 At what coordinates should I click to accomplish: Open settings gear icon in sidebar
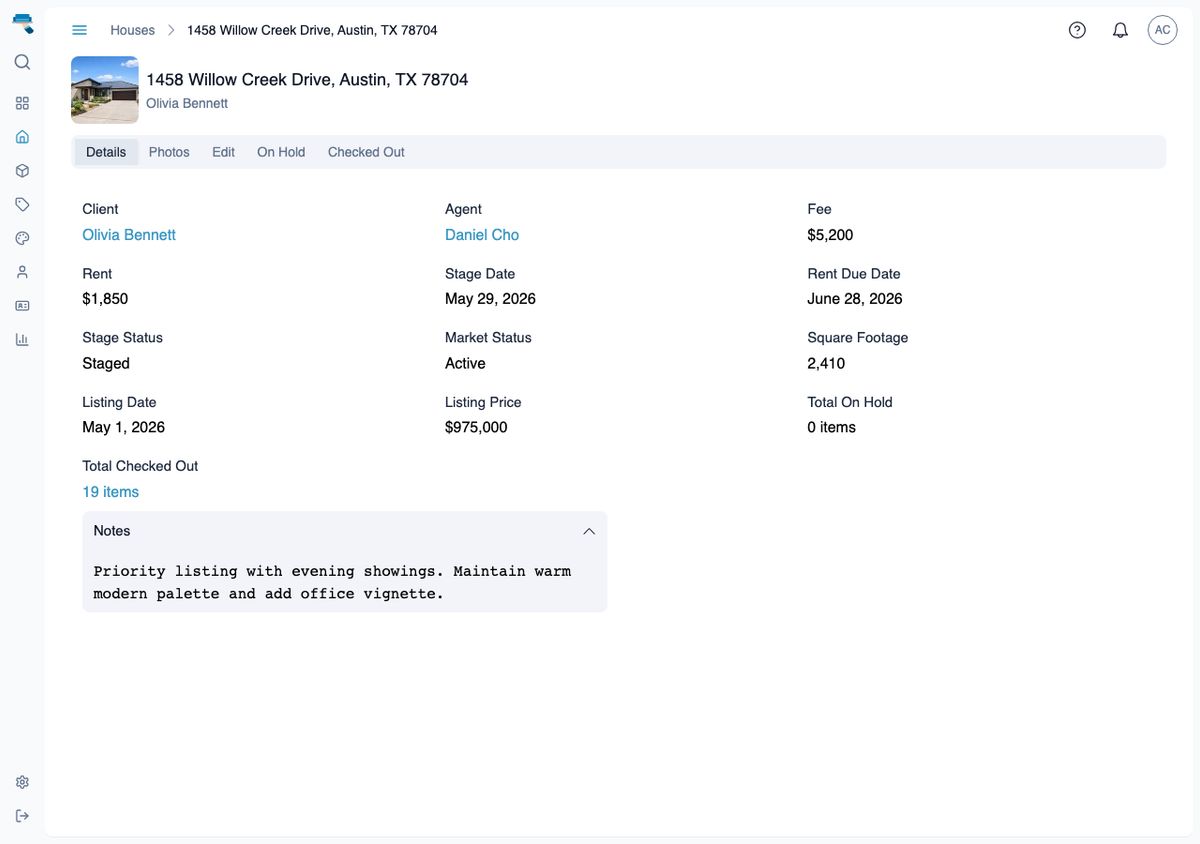(x=22, y=782)
